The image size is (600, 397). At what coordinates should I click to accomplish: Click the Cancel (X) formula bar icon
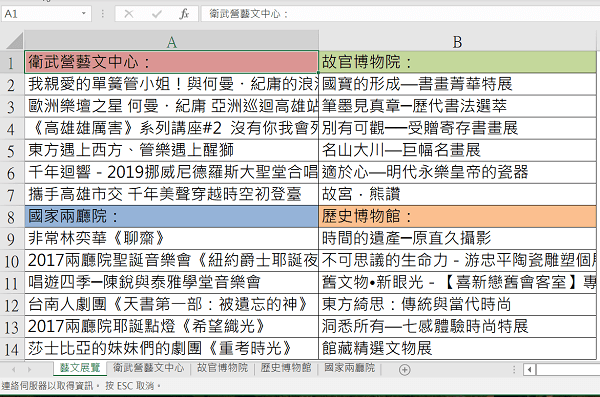[129, 14]
